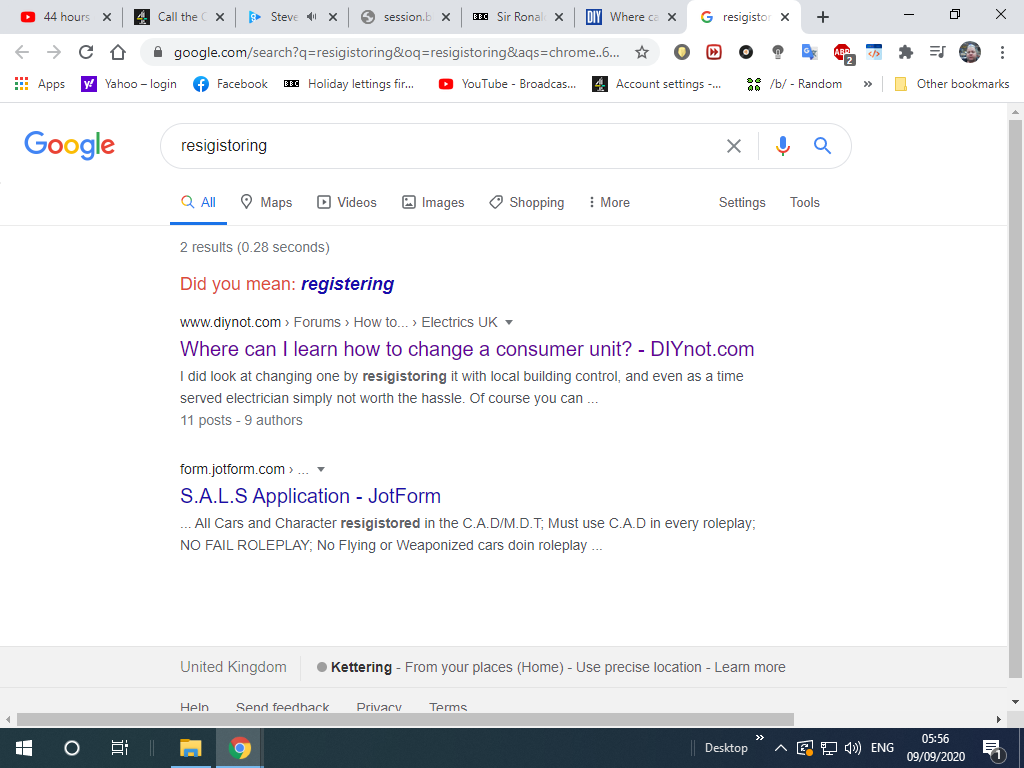Bookmark this page with the star icon
The width and height of the screenshot is (1024, 768).
pyautogui.click(x=642, y=52)
